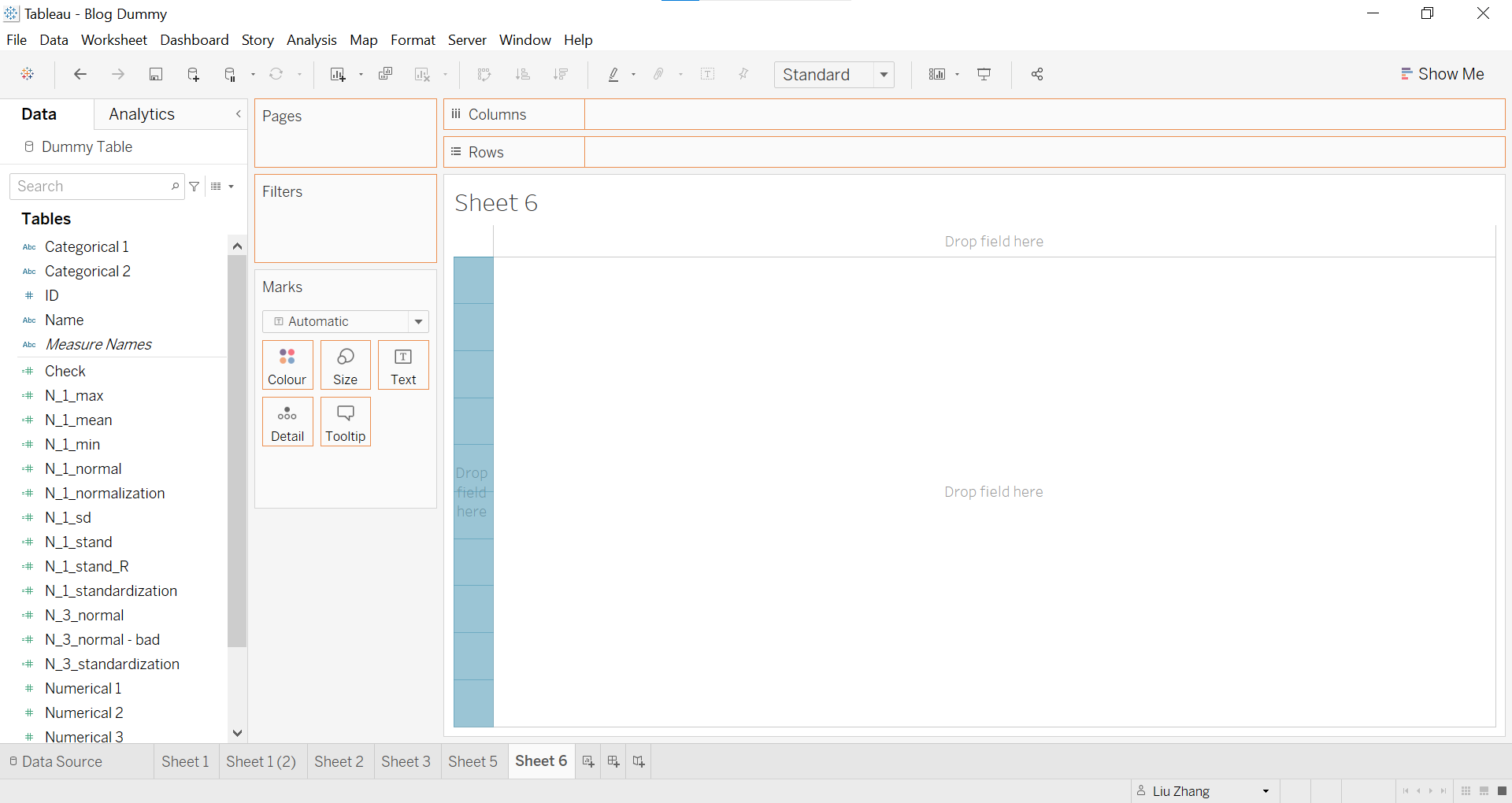Share the workbook with others icon

(x=1037, y=74)
